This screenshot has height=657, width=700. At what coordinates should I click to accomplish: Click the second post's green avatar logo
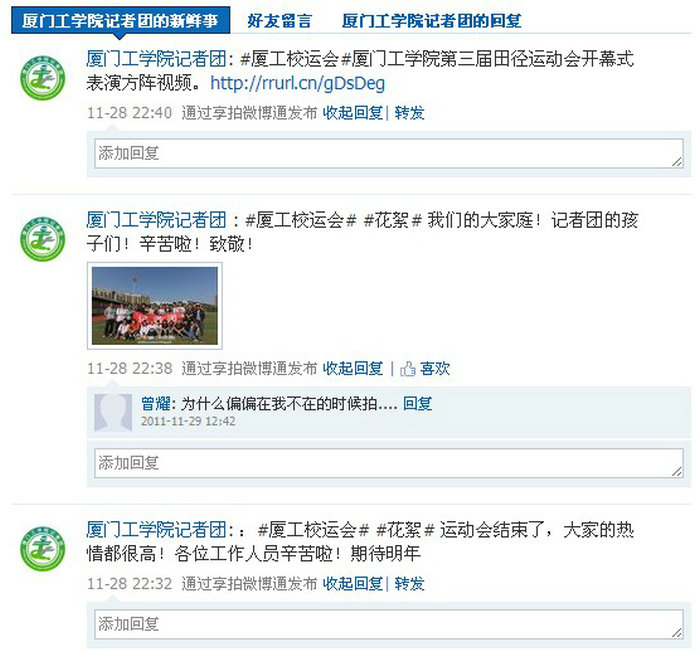click(x=42, y=238)
